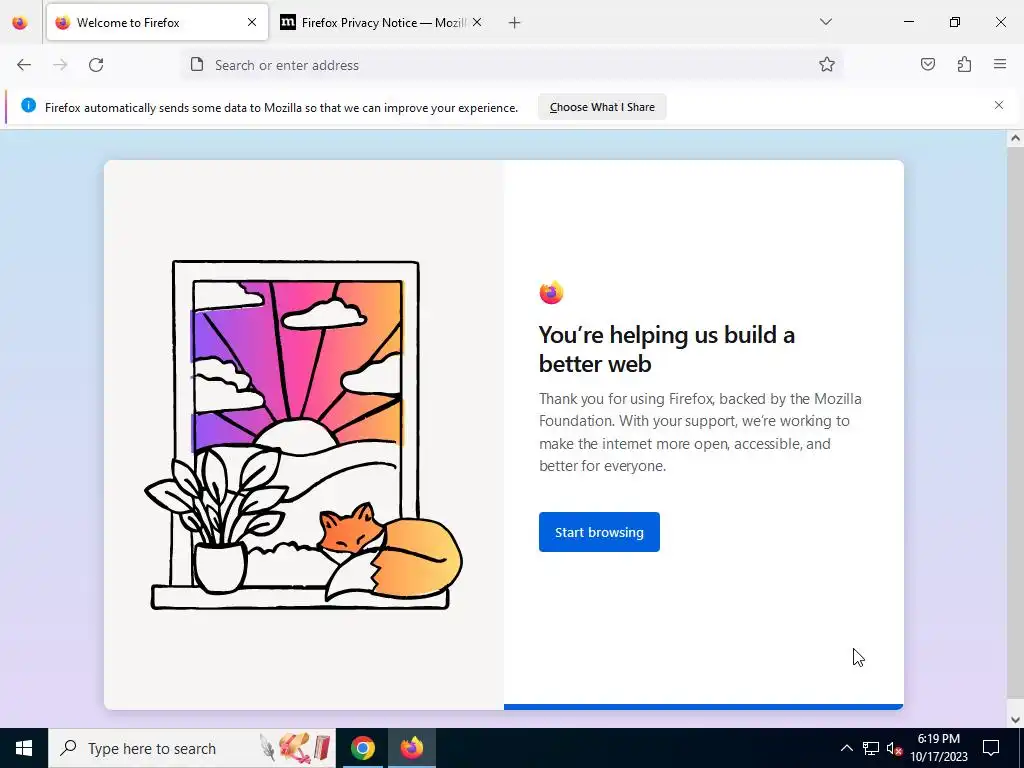The height and width of the screenshot is (768, 1024).
Task: Click the muted volume tray icon
Action: pyautogui.click(x=895, y=748)
